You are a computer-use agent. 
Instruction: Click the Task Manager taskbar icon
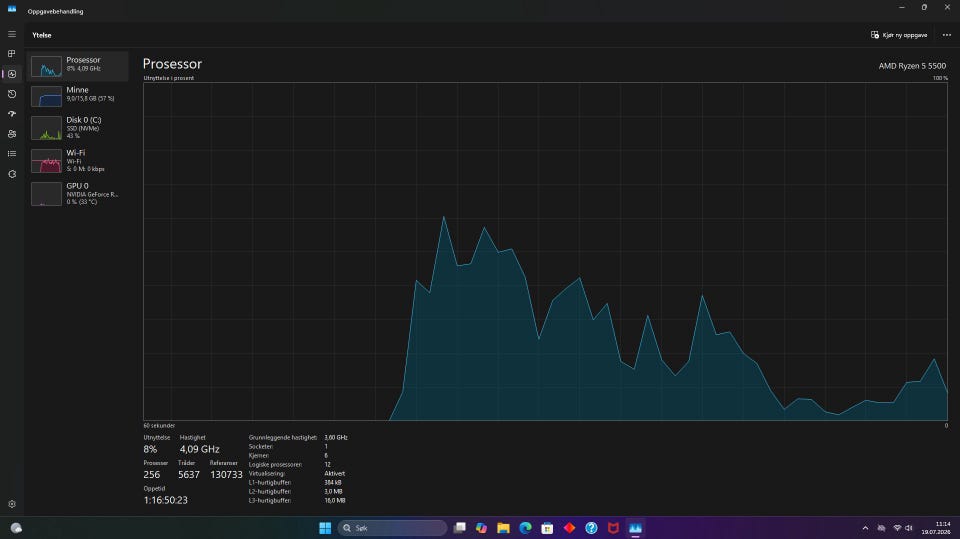pos(636,528)
